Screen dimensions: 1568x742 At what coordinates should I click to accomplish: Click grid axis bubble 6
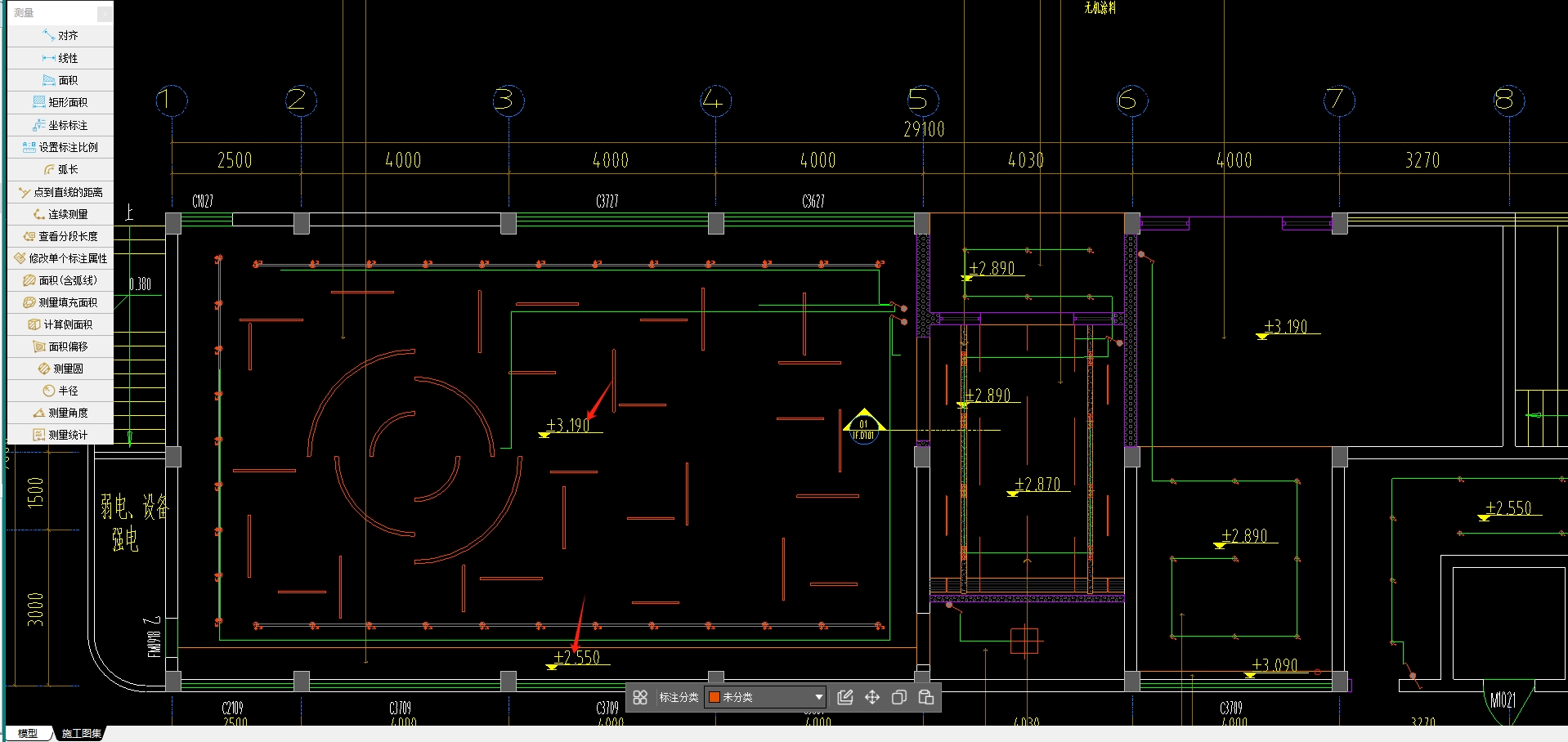[x=1132, y=101]
